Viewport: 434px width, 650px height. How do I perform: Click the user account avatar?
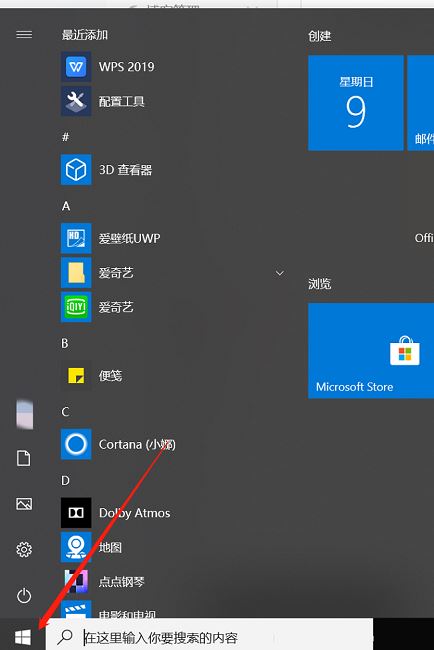coord(24,414)
